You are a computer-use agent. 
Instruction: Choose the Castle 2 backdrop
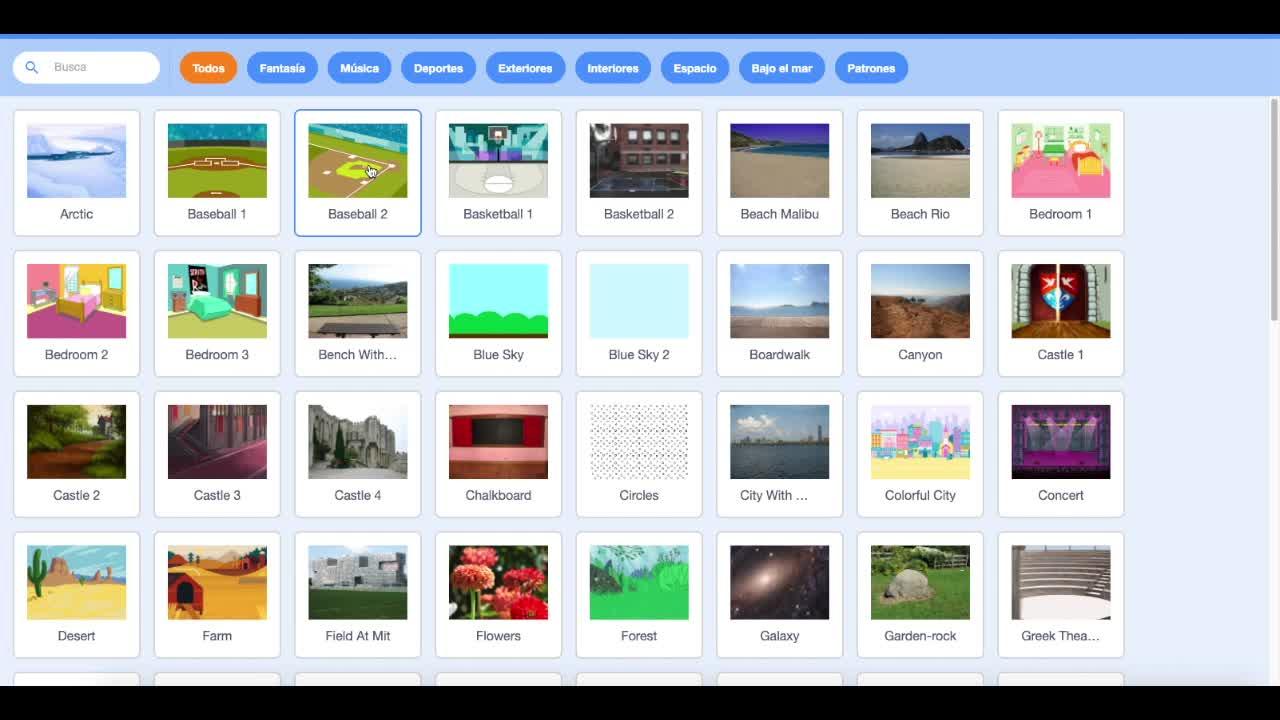tap(77, 454)
